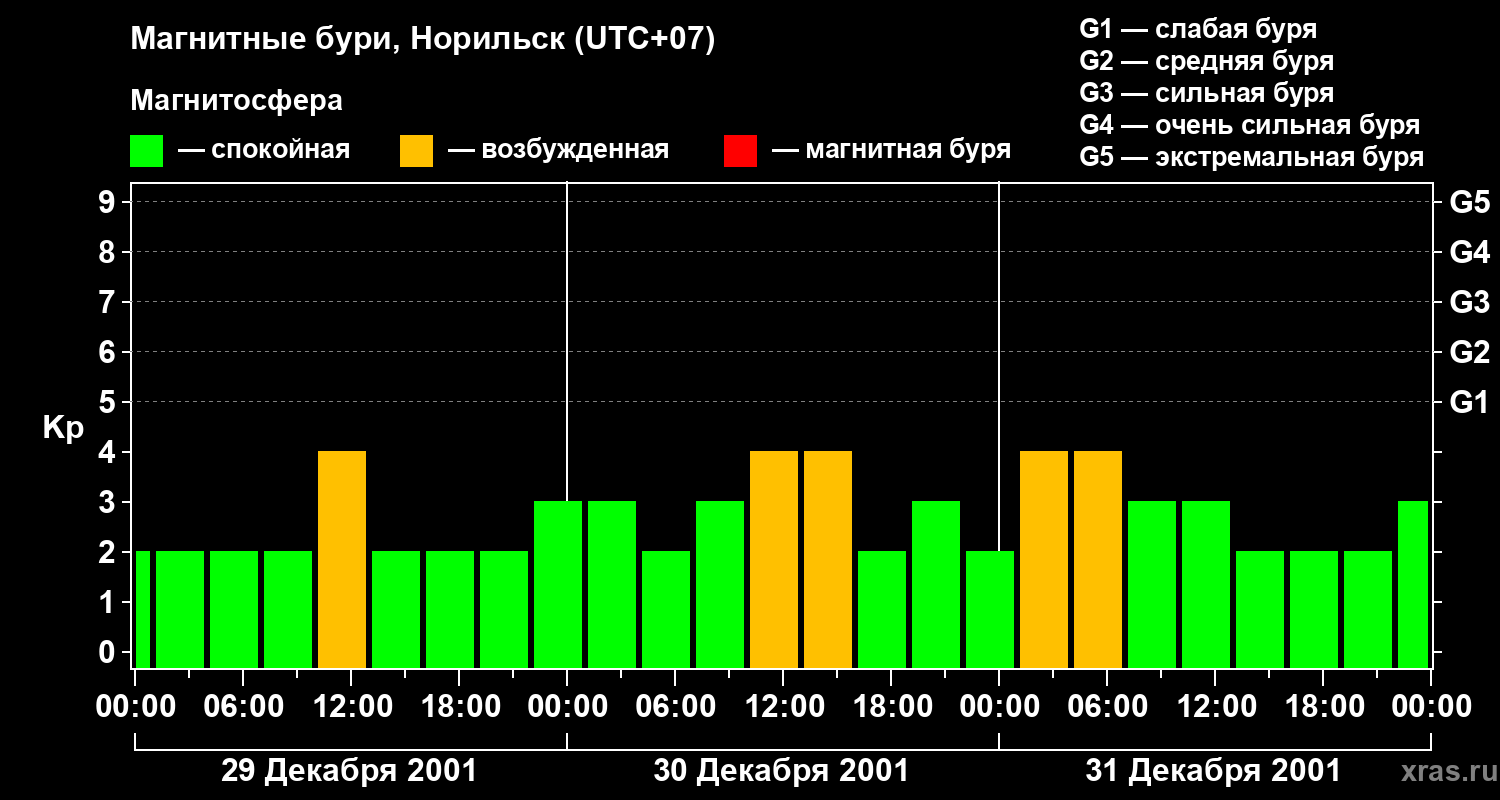Click the Kp axis label
This screenshot has height=800, width=1500.
point(62,428)
